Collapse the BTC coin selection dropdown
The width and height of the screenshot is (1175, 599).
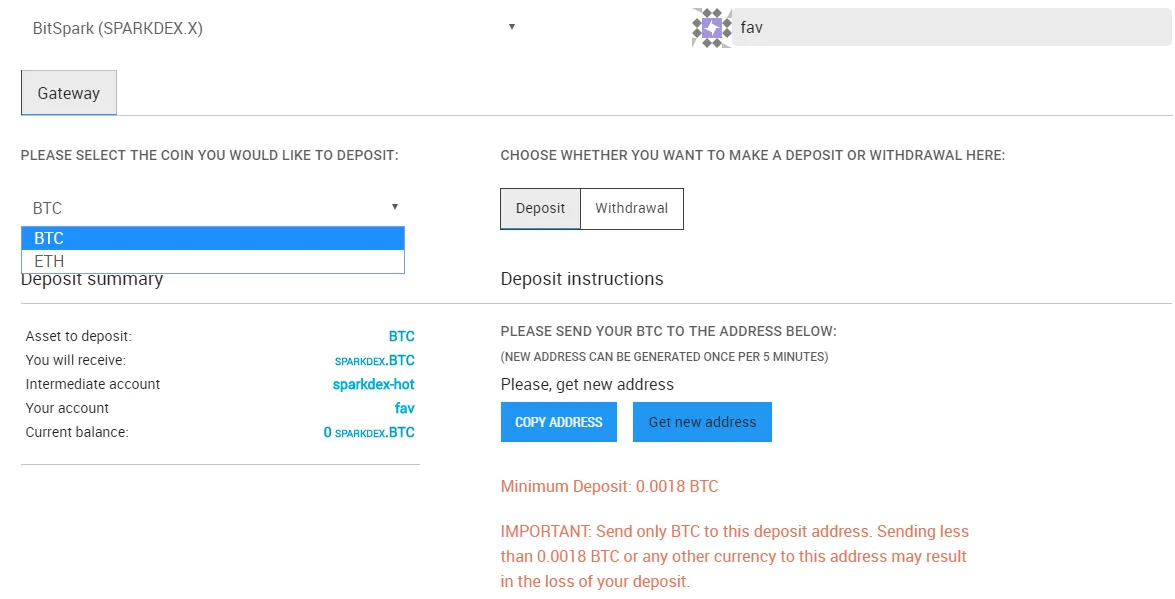tap(214, 208)
